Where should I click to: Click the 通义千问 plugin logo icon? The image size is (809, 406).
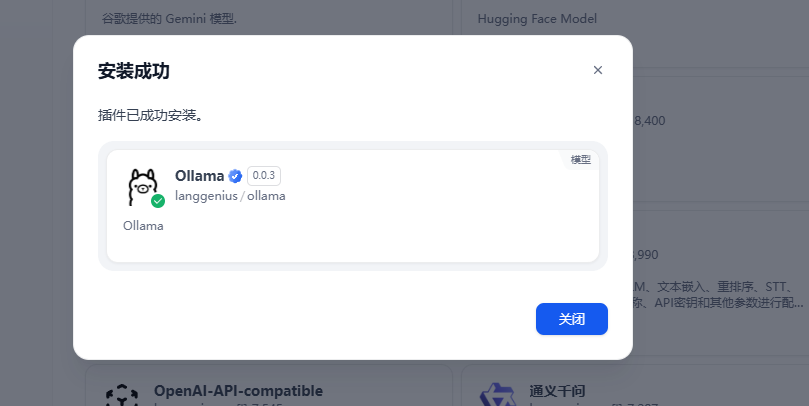click(x=497, y=395)
